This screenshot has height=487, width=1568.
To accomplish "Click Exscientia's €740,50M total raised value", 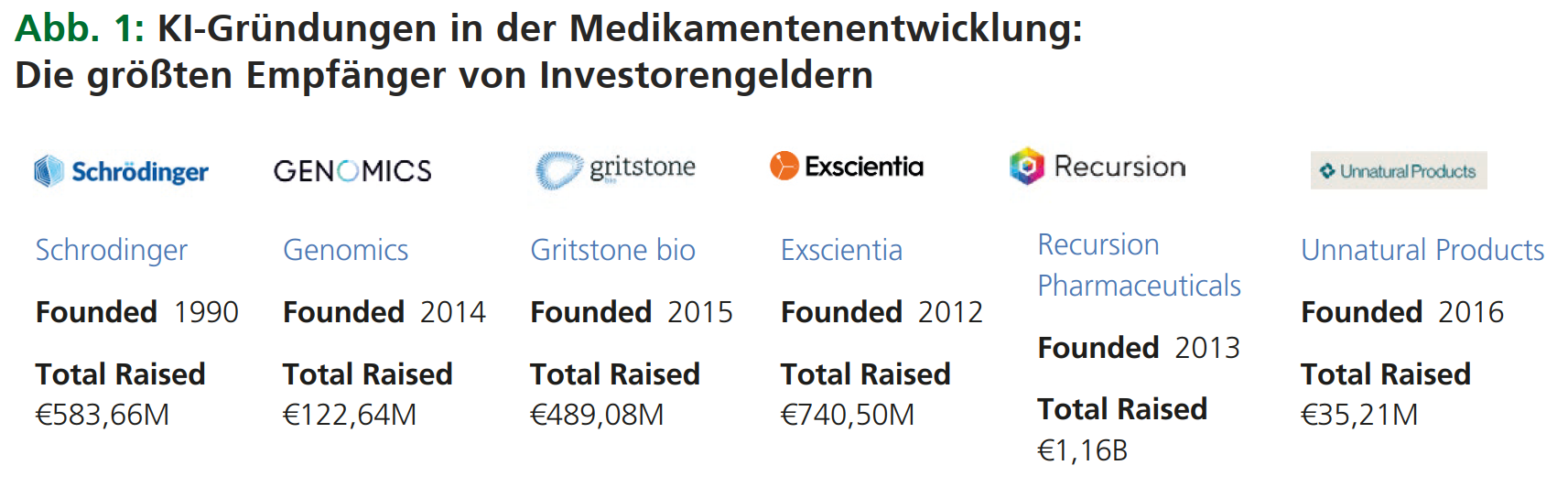I will pyautogui.click(x=848, y=415).
